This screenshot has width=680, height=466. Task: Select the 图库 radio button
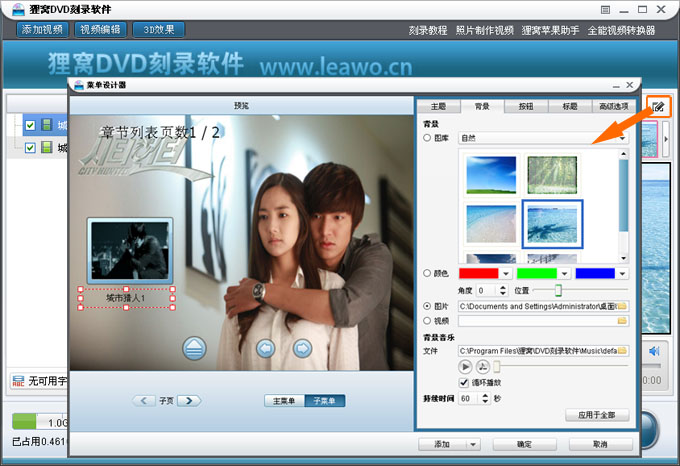click(x=427, y=138)
